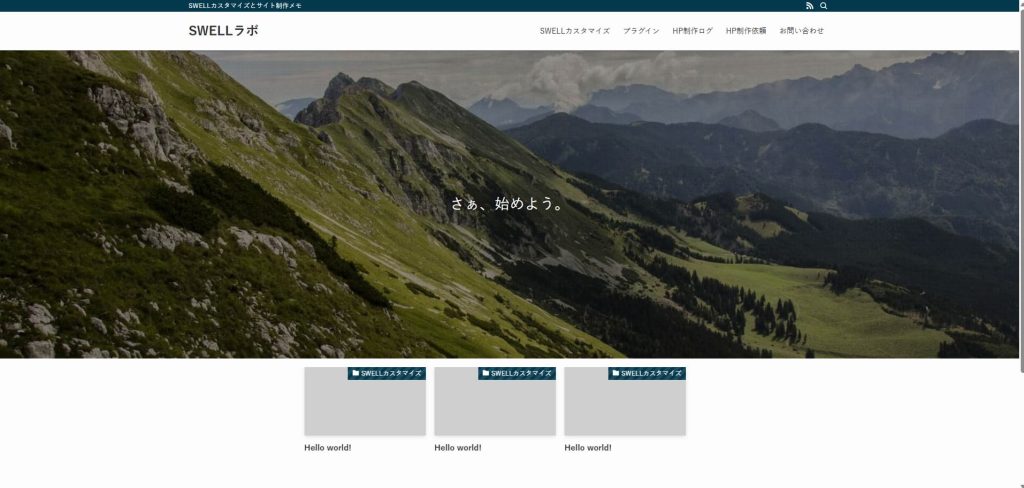Image resolution: width=1024 pixels, height=488 pixels.
Task: Click the tagline SWELLカスタマイズとサイト制作メモ
Action: click(245, 6)
